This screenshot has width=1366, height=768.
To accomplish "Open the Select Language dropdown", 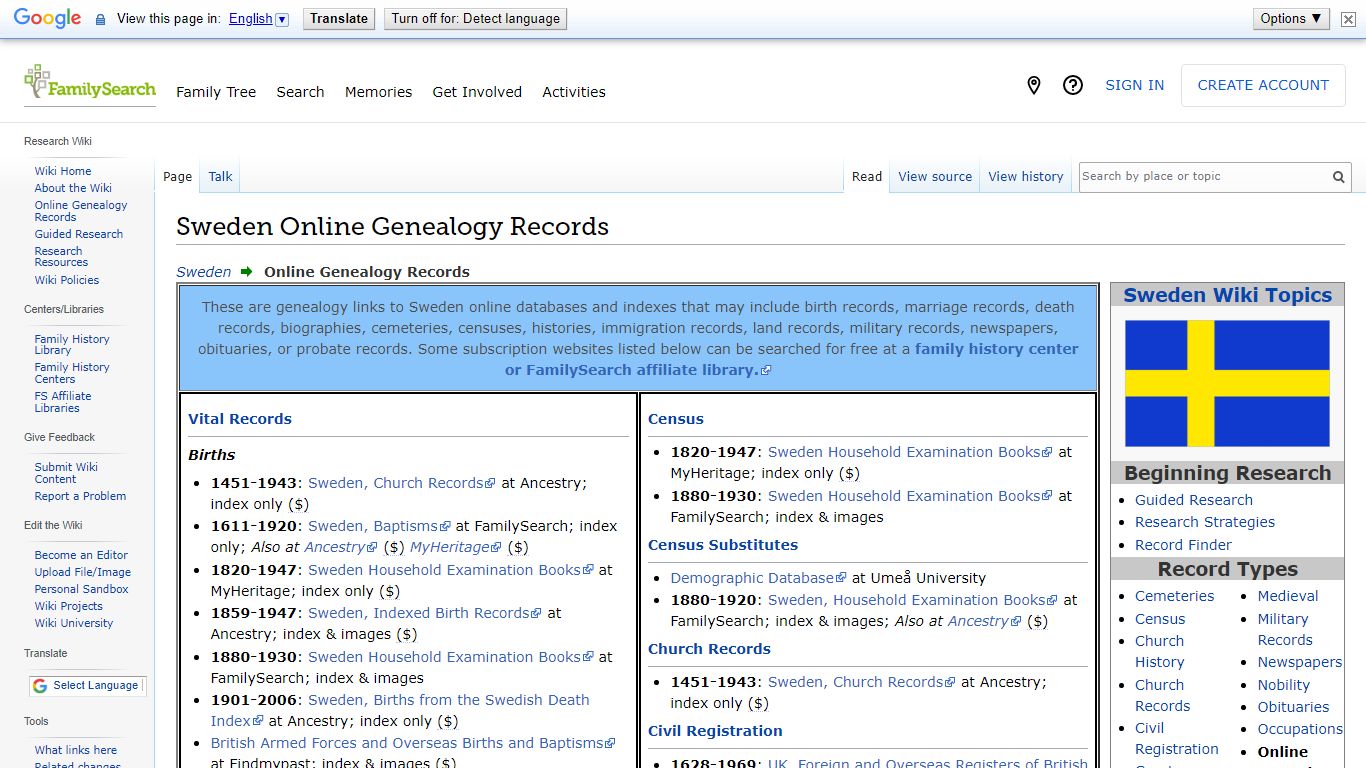I will pos(88,686).
